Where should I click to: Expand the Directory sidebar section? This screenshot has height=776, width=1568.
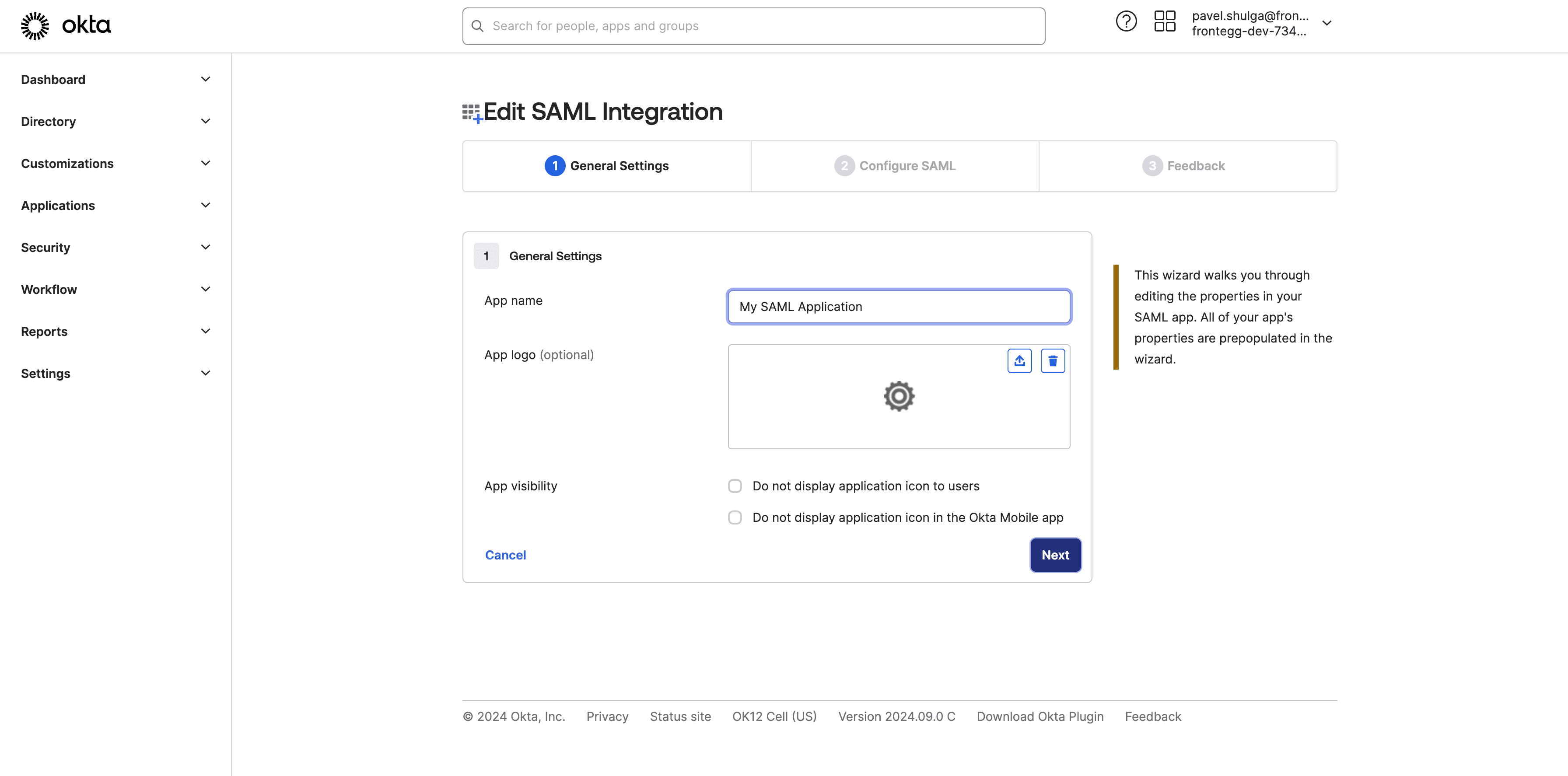(x=115, y=121)
